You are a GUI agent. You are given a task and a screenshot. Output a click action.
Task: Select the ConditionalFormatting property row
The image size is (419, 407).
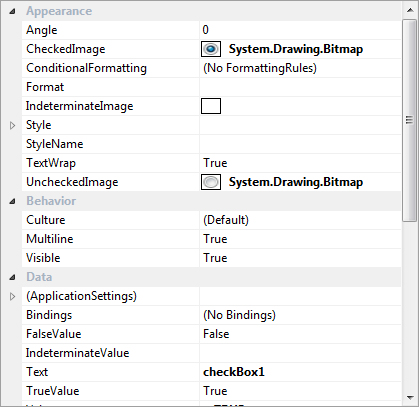pyautogui.click(x=211, y=68)
